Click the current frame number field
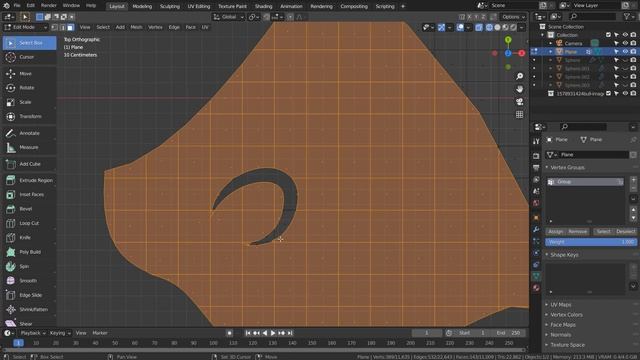 tap(427, 333)
